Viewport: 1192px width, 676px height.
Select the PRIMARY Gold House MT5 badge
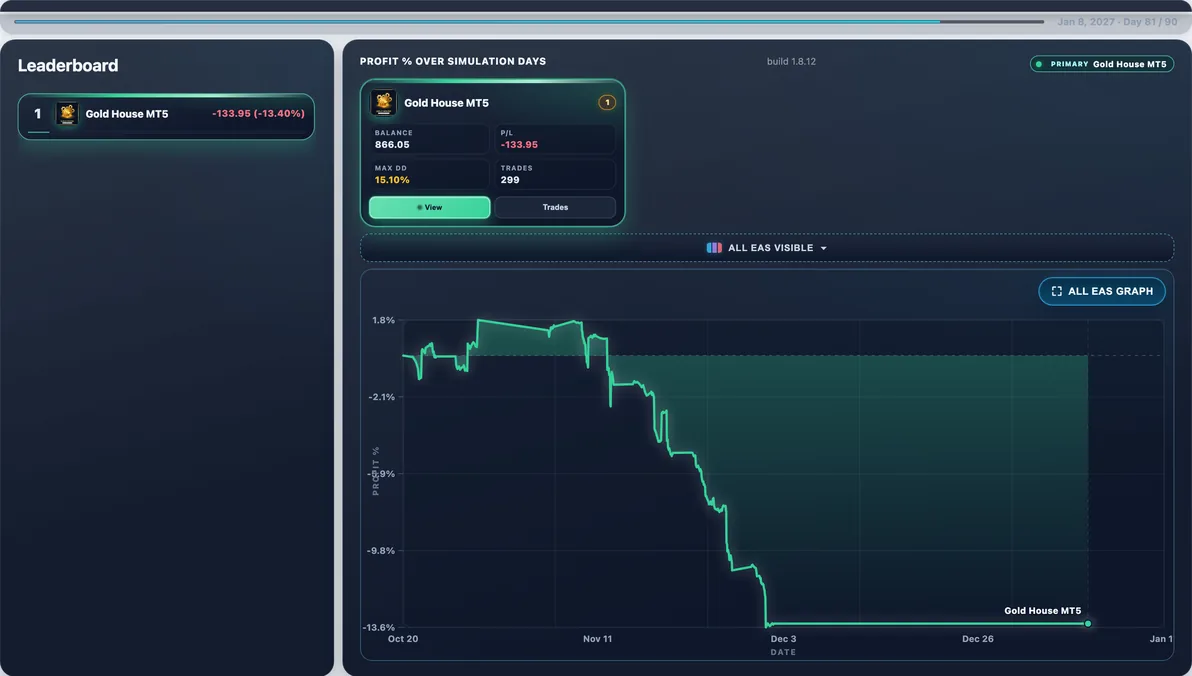point(1102,65)
